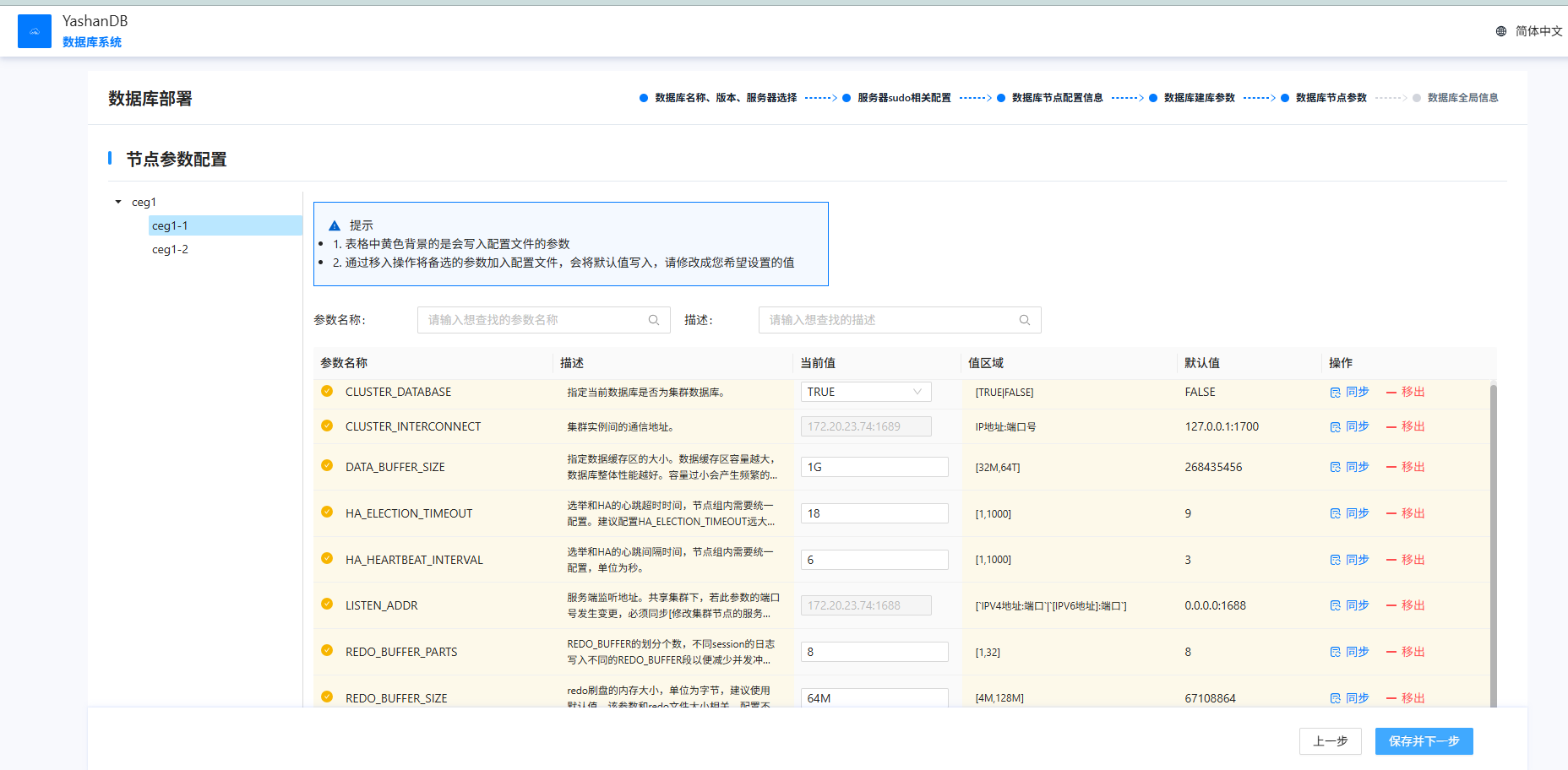Click remove icon for HA_ELECTION_TIMEOUT row
The image size is (1568, 770).
point(1391,513)
